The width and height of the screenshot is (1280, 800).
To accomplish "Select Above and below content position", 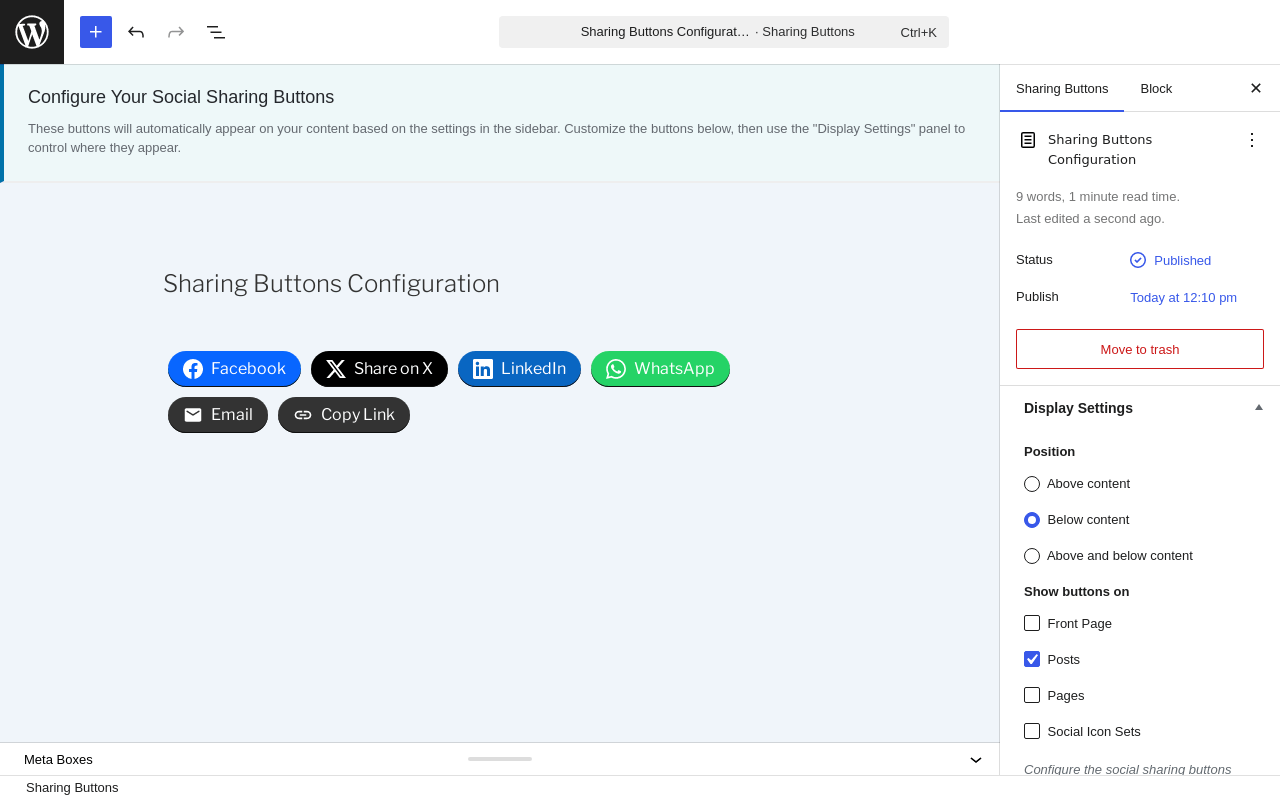I will point(1032,556).
